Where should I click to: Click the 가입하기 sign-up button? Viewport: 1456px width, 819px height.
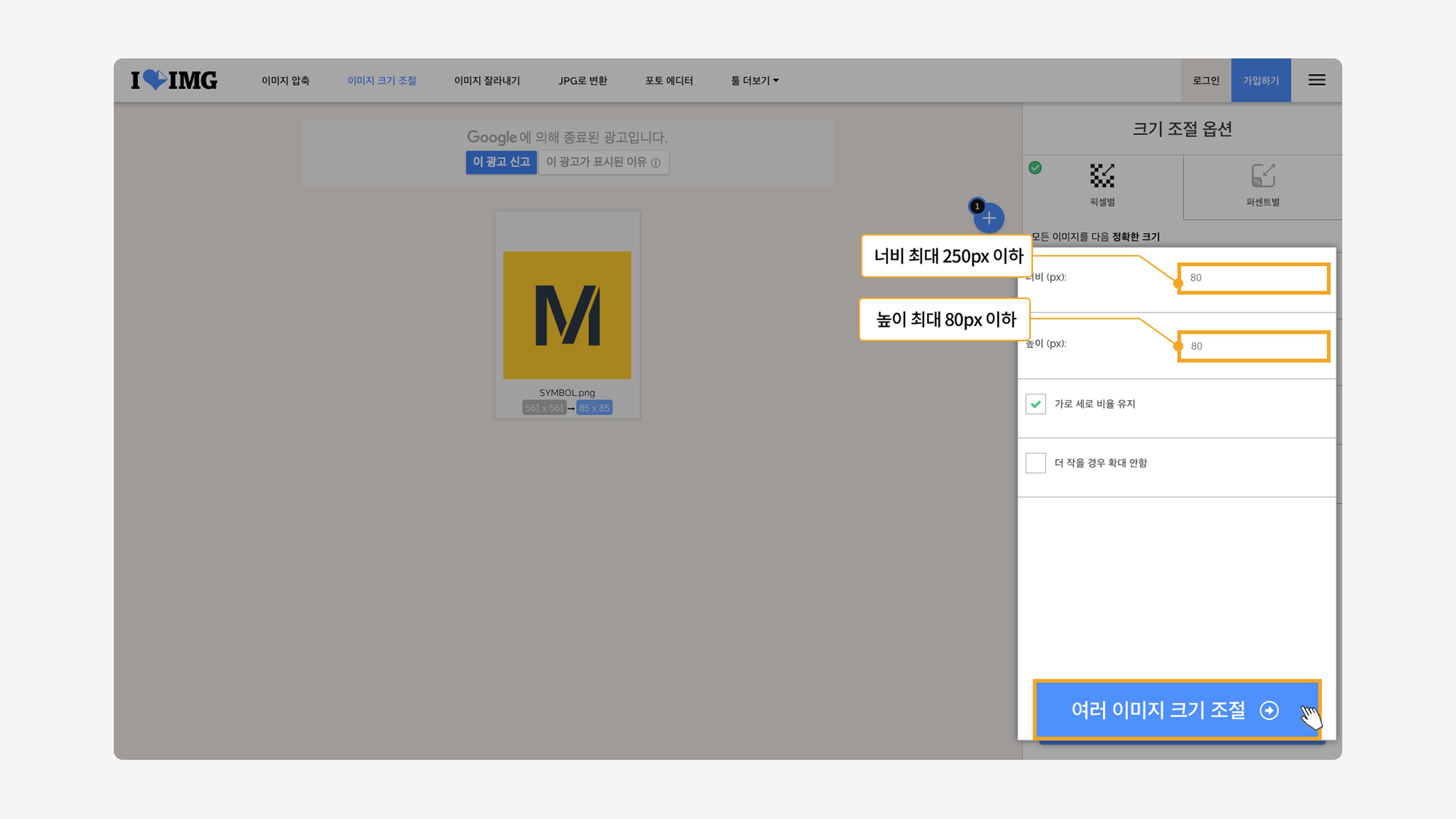1260,80
